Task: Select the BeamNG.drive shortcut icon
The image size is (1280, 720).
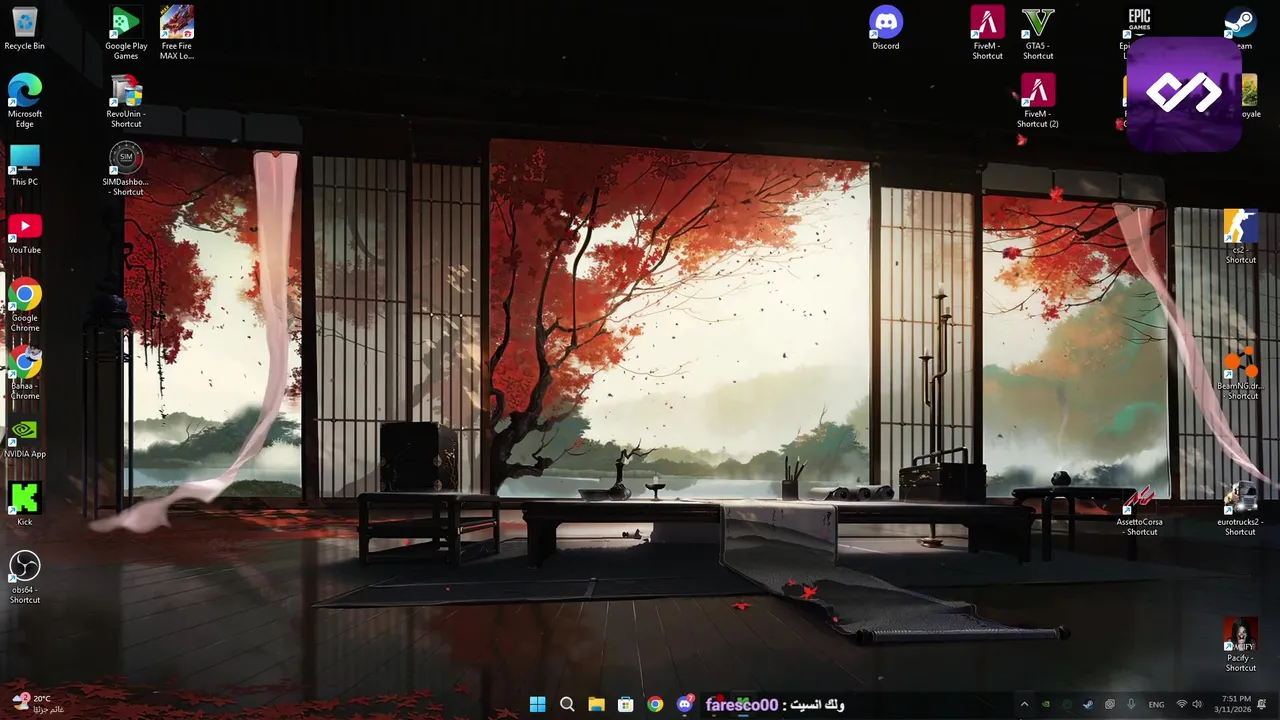Action: tap(1240, 373)
